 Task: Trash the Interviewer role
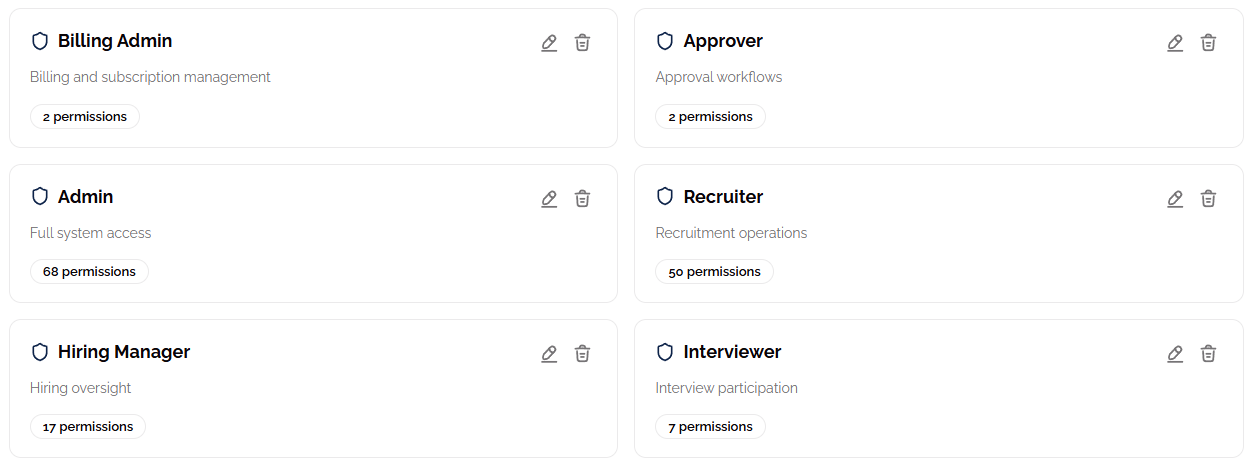(x=1208, y=354)
